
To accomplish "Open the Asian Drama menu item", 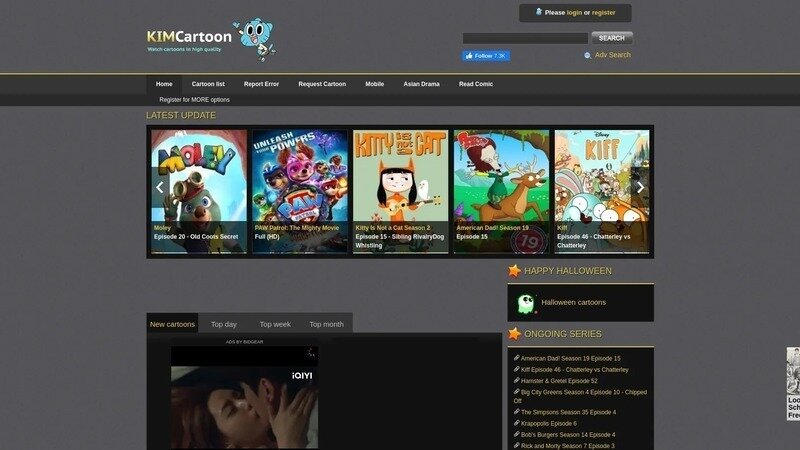I will 421,84.
